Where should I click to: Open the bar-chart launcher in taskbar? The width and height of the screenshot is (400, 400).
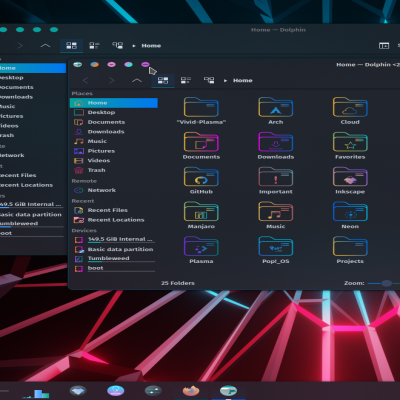pyautogui.click(x=37, y=393)
